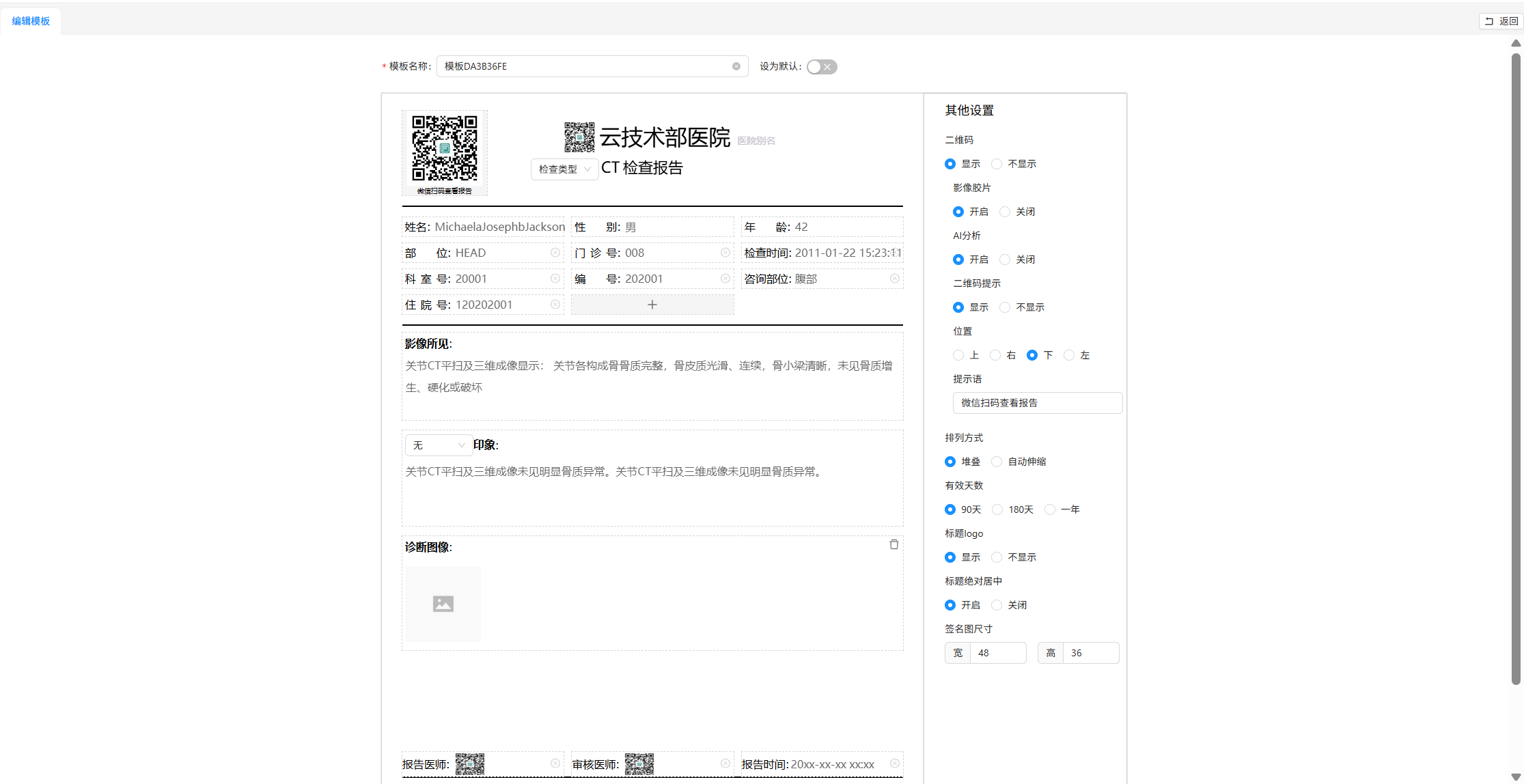Clear the 科室号 field value

(555, 278)
